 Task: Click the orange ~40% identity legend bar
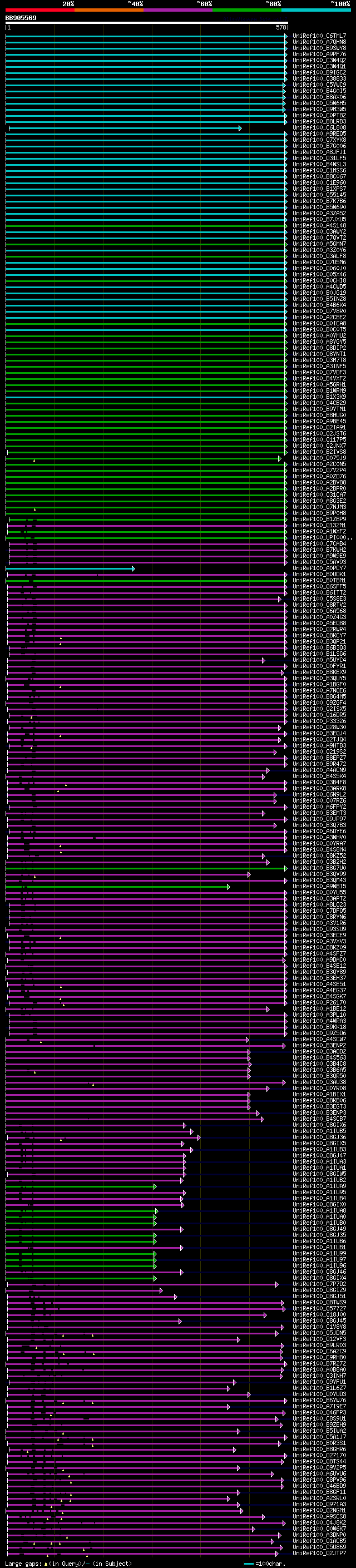pos(109,10)
